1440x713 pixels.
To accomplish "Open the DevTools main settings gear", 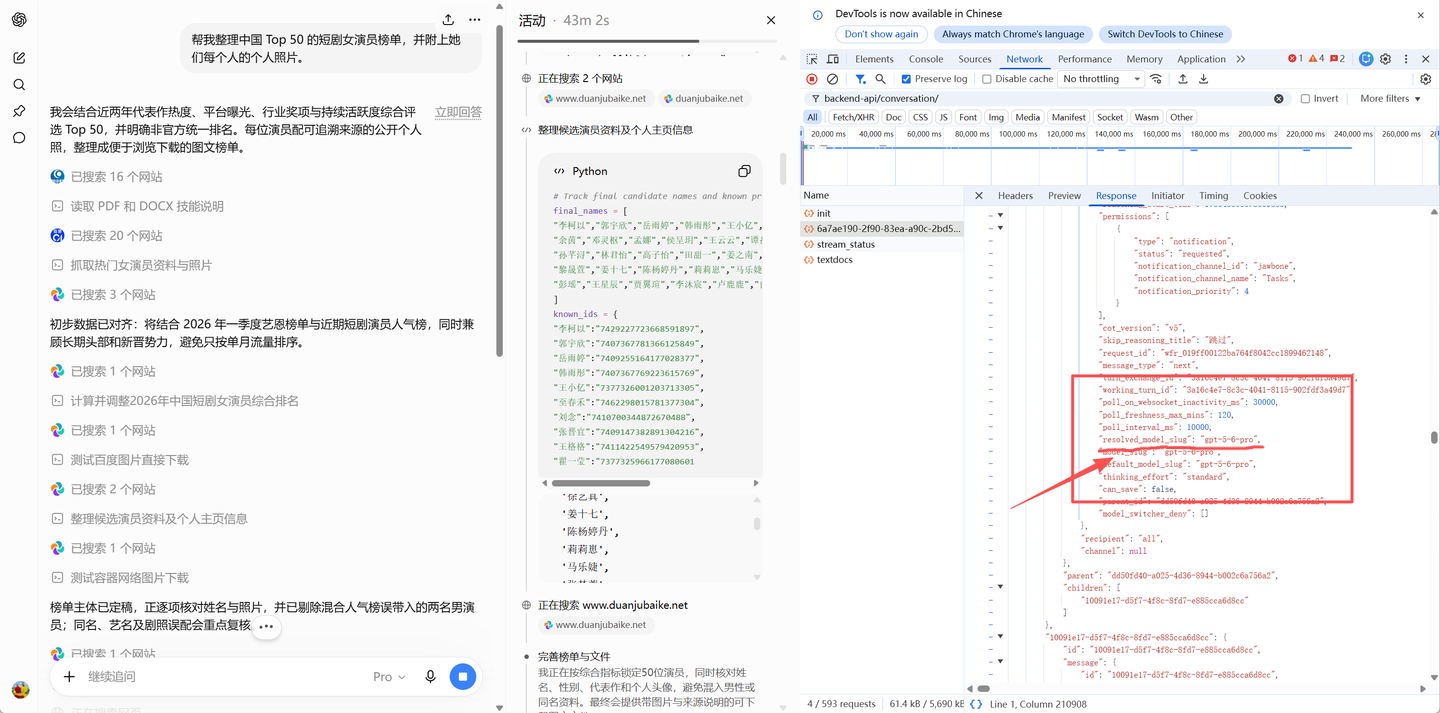I will click(1386, 59).
